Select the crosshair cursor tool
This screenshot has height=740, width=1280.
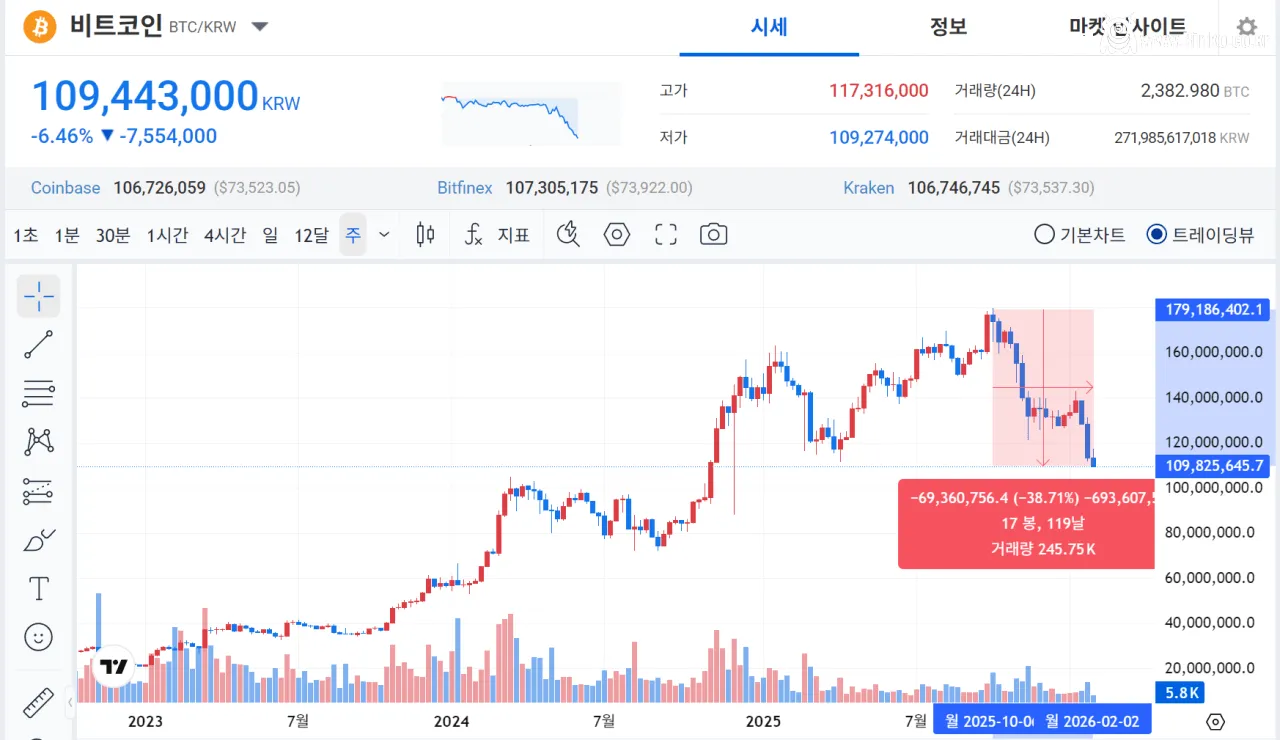pos(38,296)
